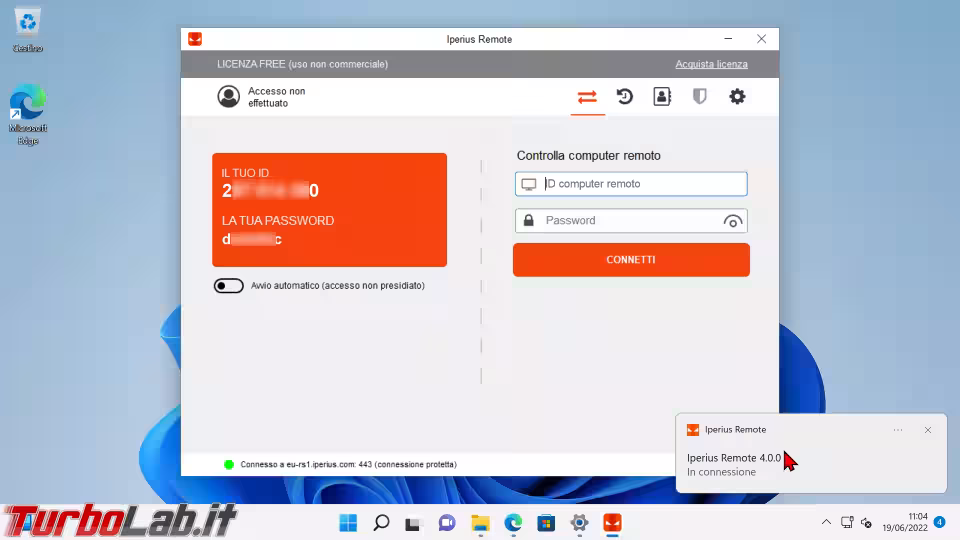Open settings via the gear icon
This screenshot has width=960, height=540.
point(737,97)
